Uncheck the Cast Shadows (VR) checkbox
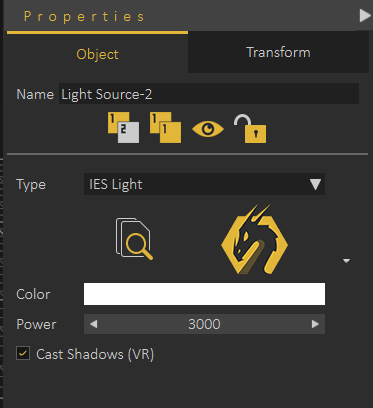This screenshot has width=373, height=408. 23,354
